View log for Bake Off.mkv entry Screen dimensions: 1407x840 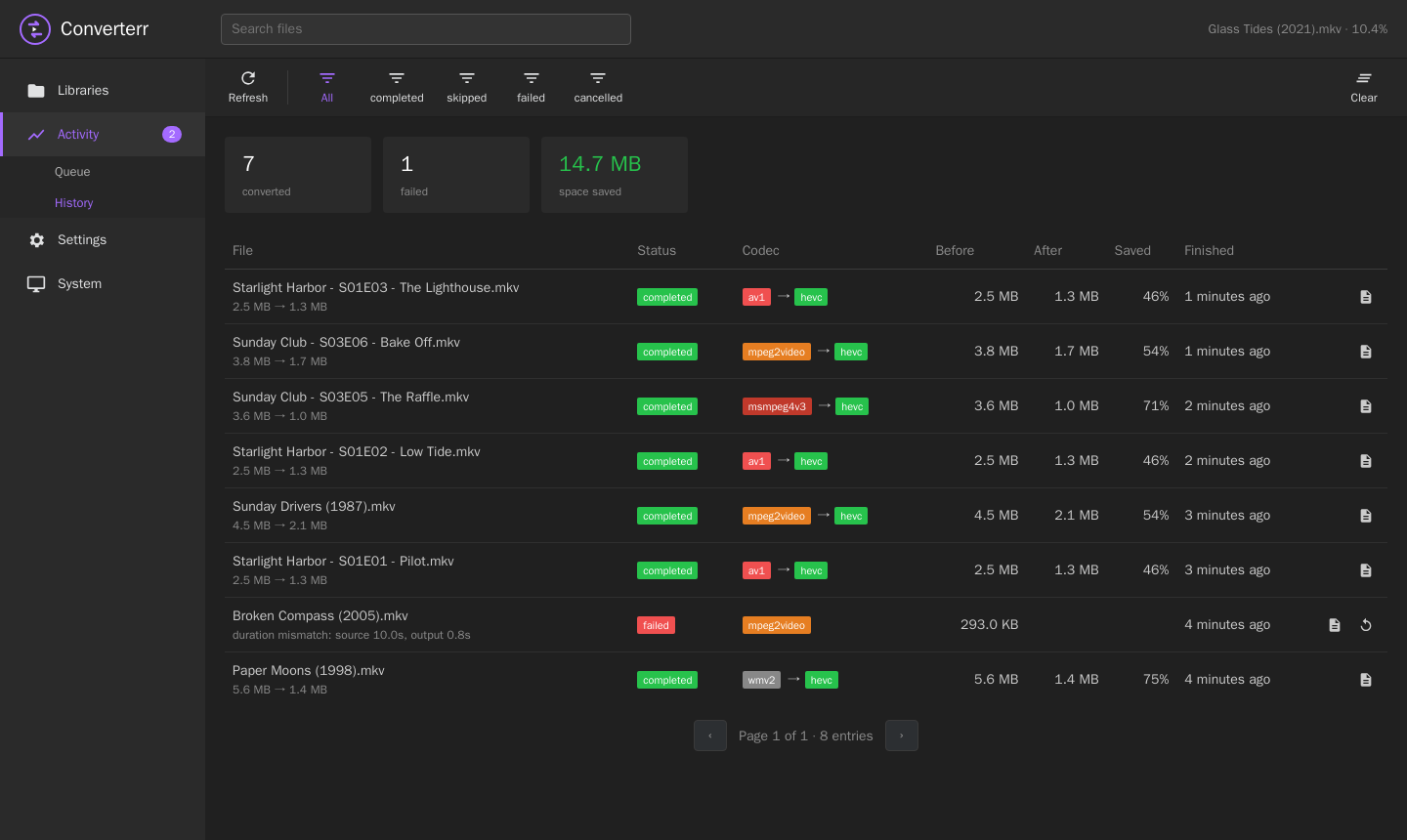[1366, 352]
